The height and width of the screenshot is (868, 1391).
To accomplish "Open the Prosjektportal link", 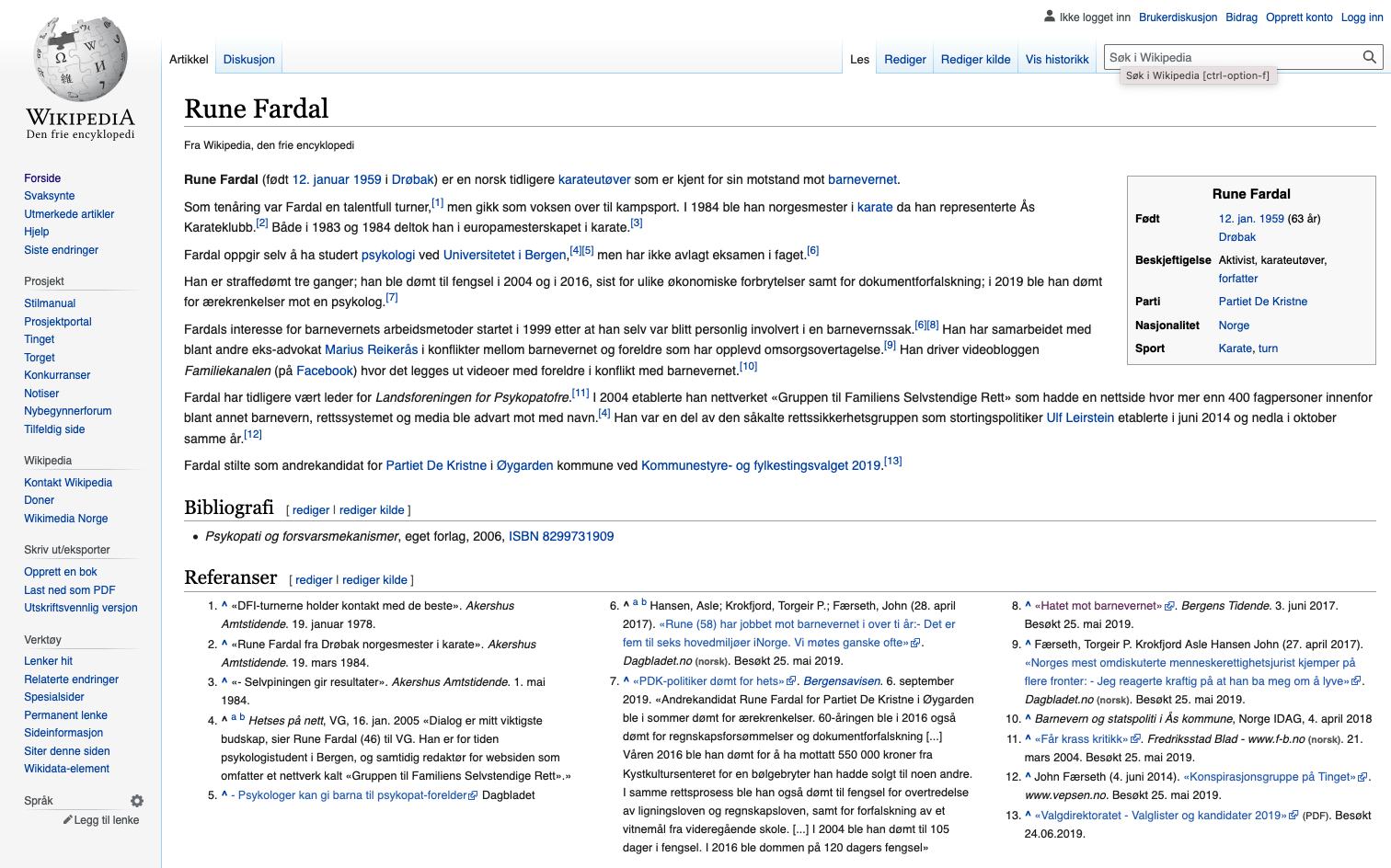I will tap(58, 322).
